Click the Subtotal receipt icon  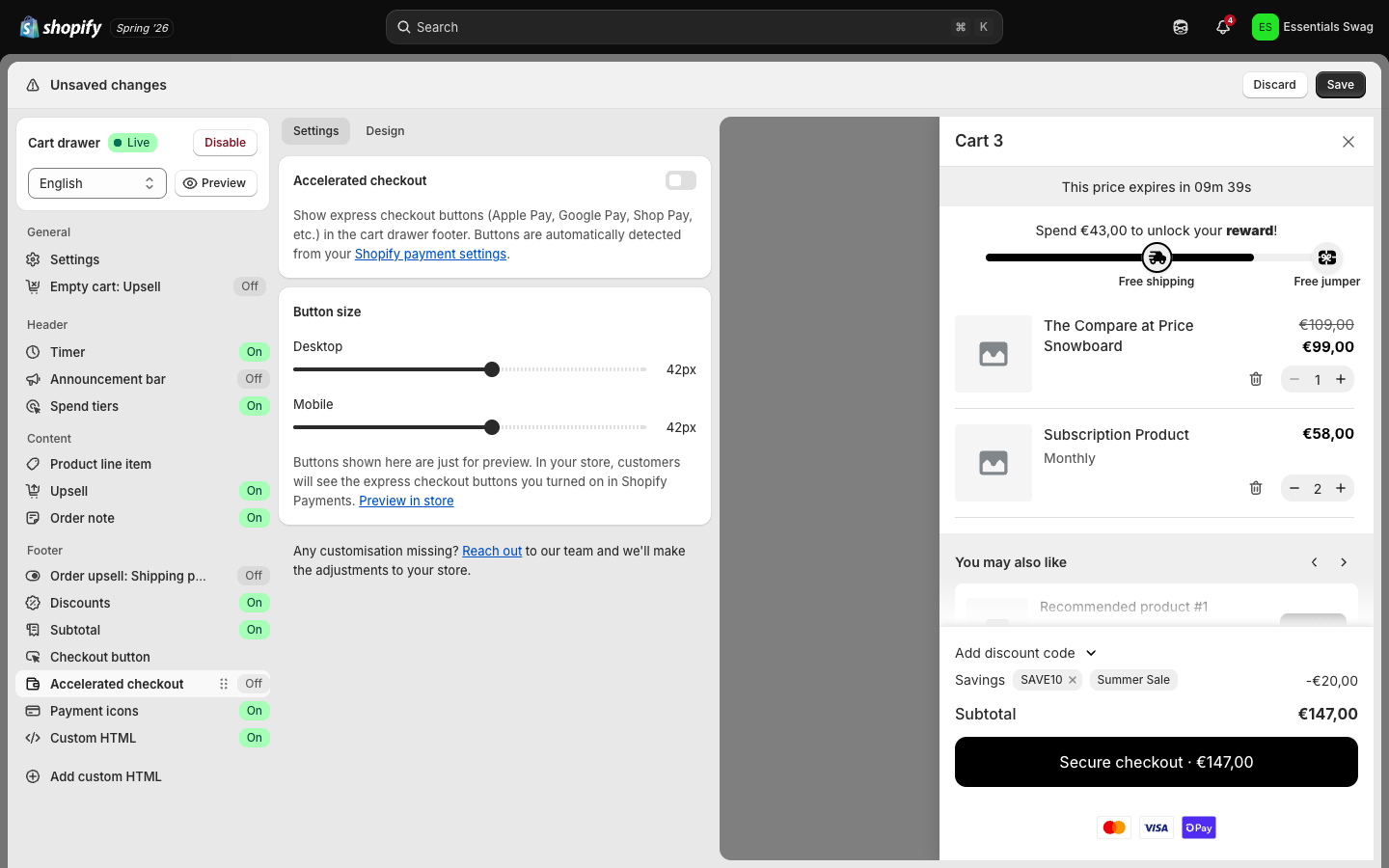point(33,630)
